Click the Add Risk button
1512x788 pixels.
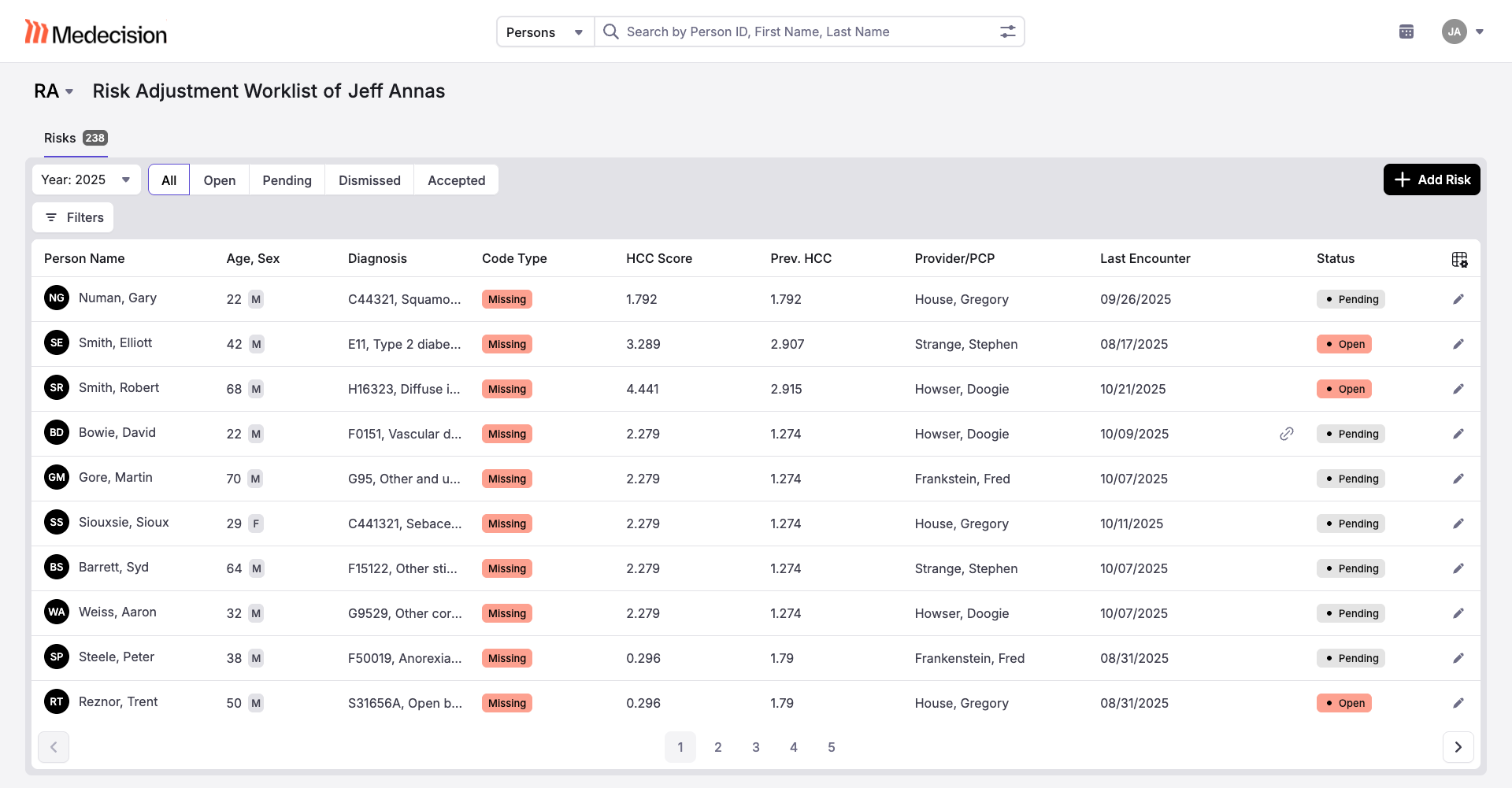pos(1432,179)
